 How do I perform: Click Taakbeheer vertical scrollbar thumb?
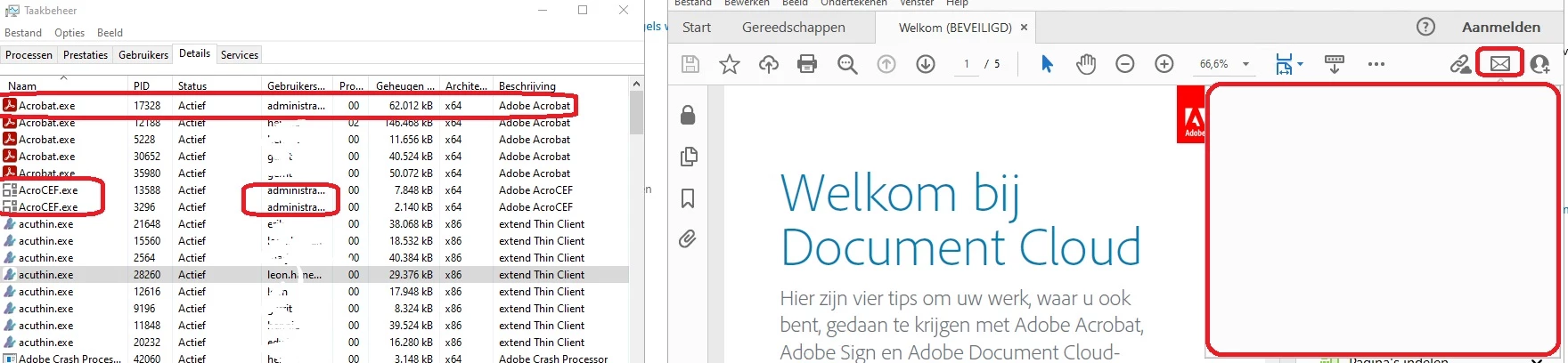[636, 112]
